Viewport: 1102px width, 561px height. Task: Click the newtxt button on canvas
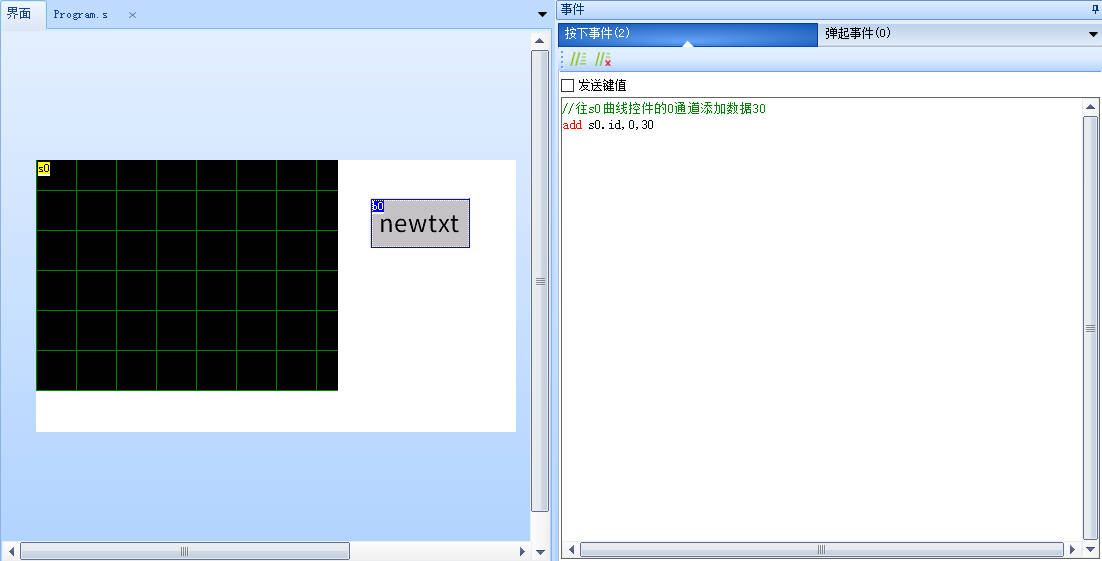[420, 225]
